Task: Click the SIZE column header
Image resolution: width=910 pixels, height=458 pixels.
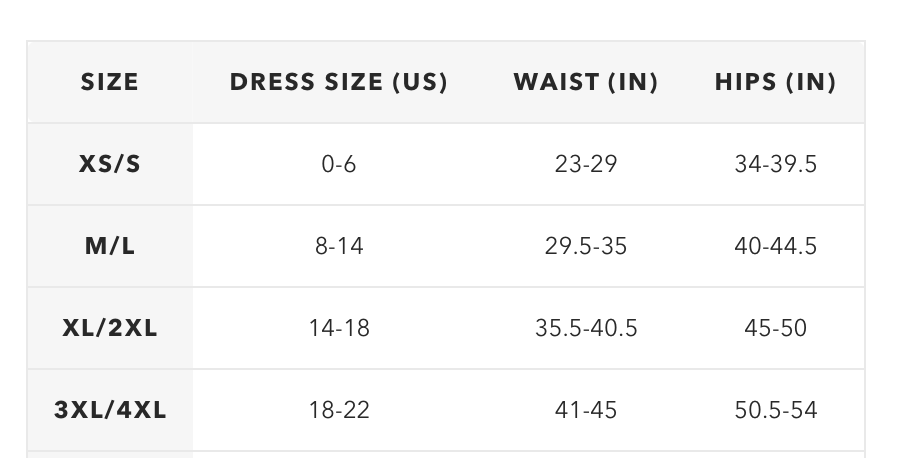Action: [x=110, y=82]
